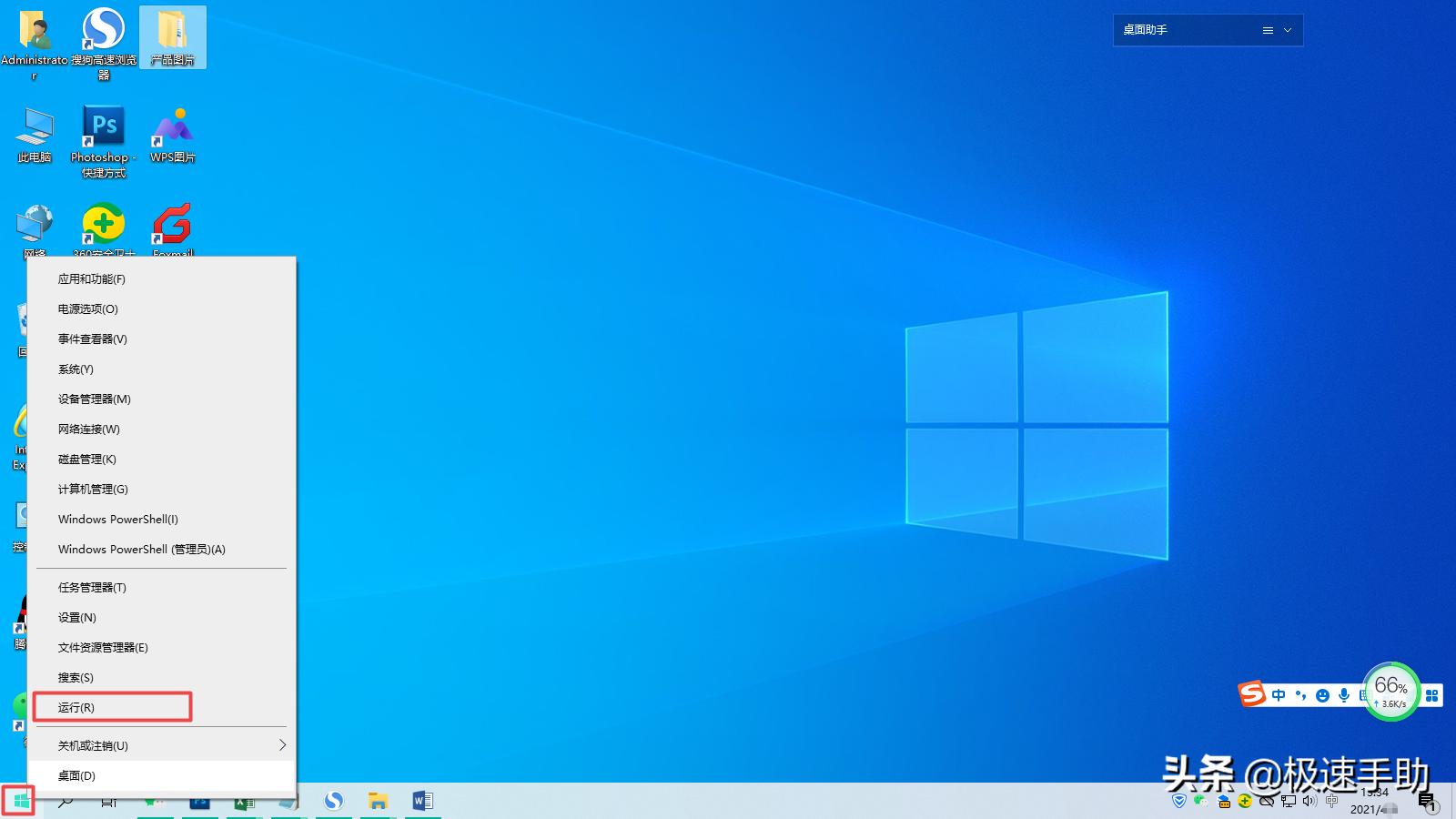1456x819 pixels.
Task: Mute the system volume in the tray
Action: click(1309, 802)
